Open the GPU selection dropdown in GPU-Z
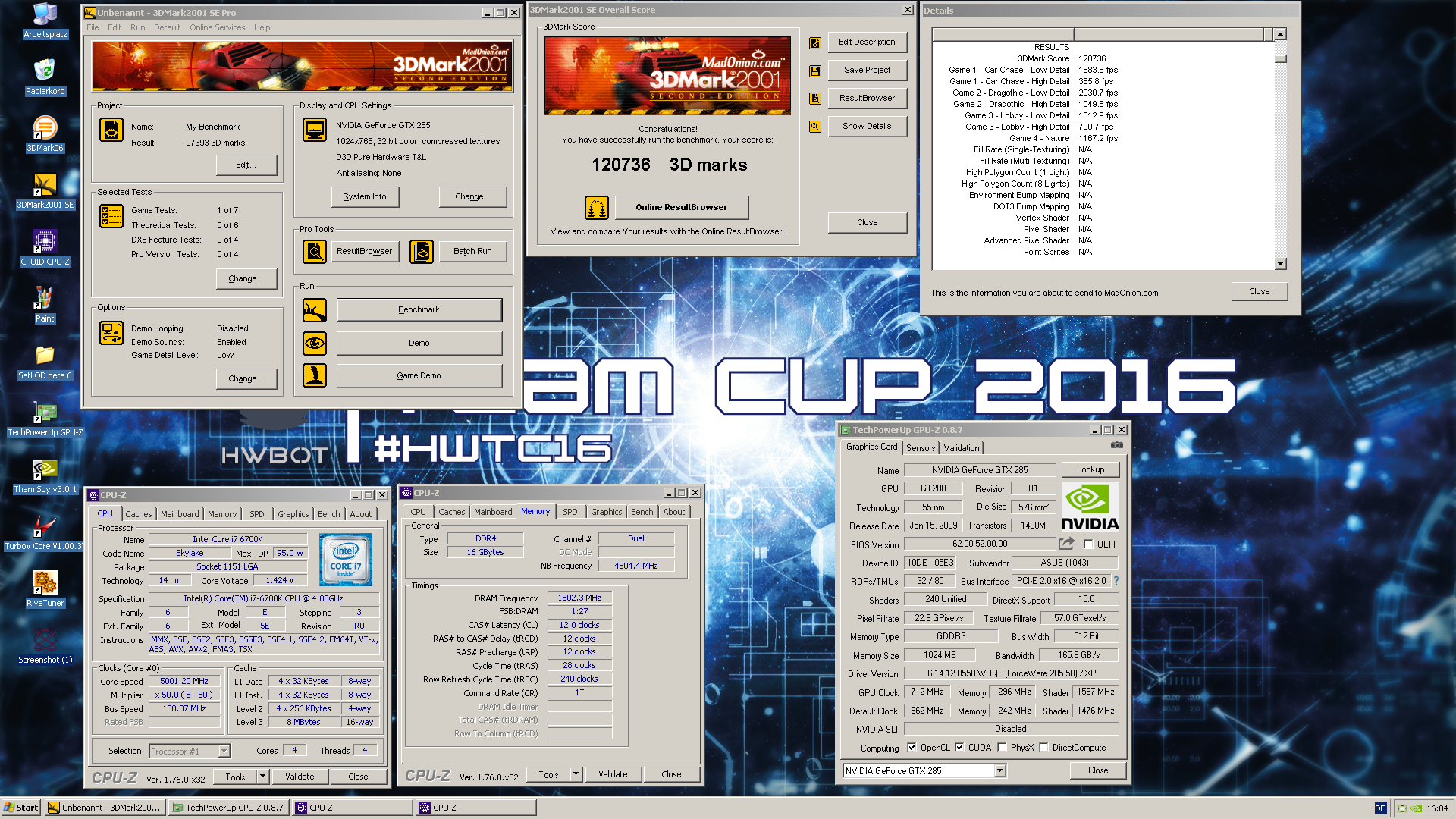The height and width of the screenshot is (819, 1456). click(999, 770)
